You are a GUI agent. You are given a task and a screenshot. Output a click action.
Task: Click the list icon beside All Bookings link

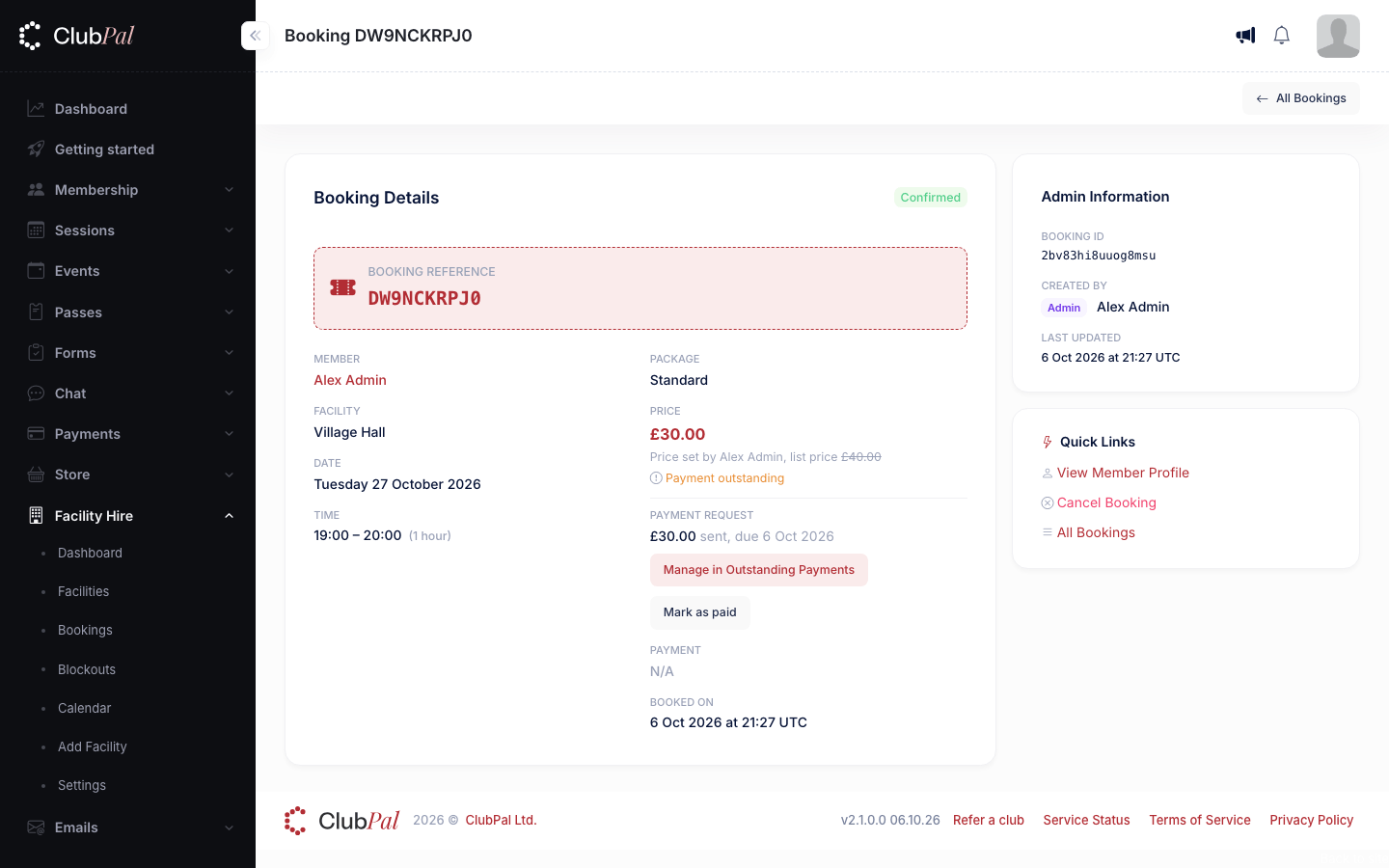[x=1048, y=532]
